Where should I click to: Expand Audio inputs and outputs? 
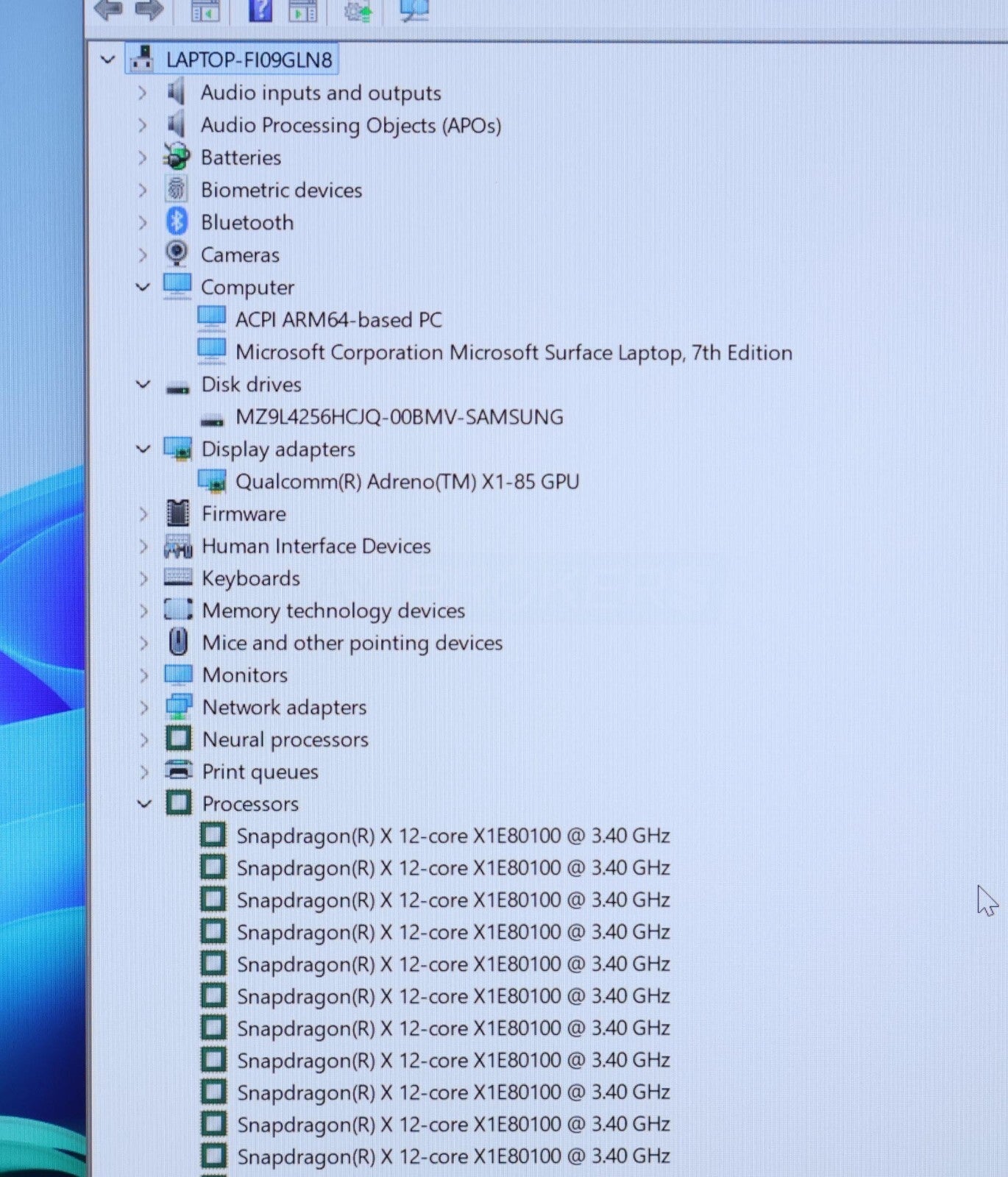(143, 93)
